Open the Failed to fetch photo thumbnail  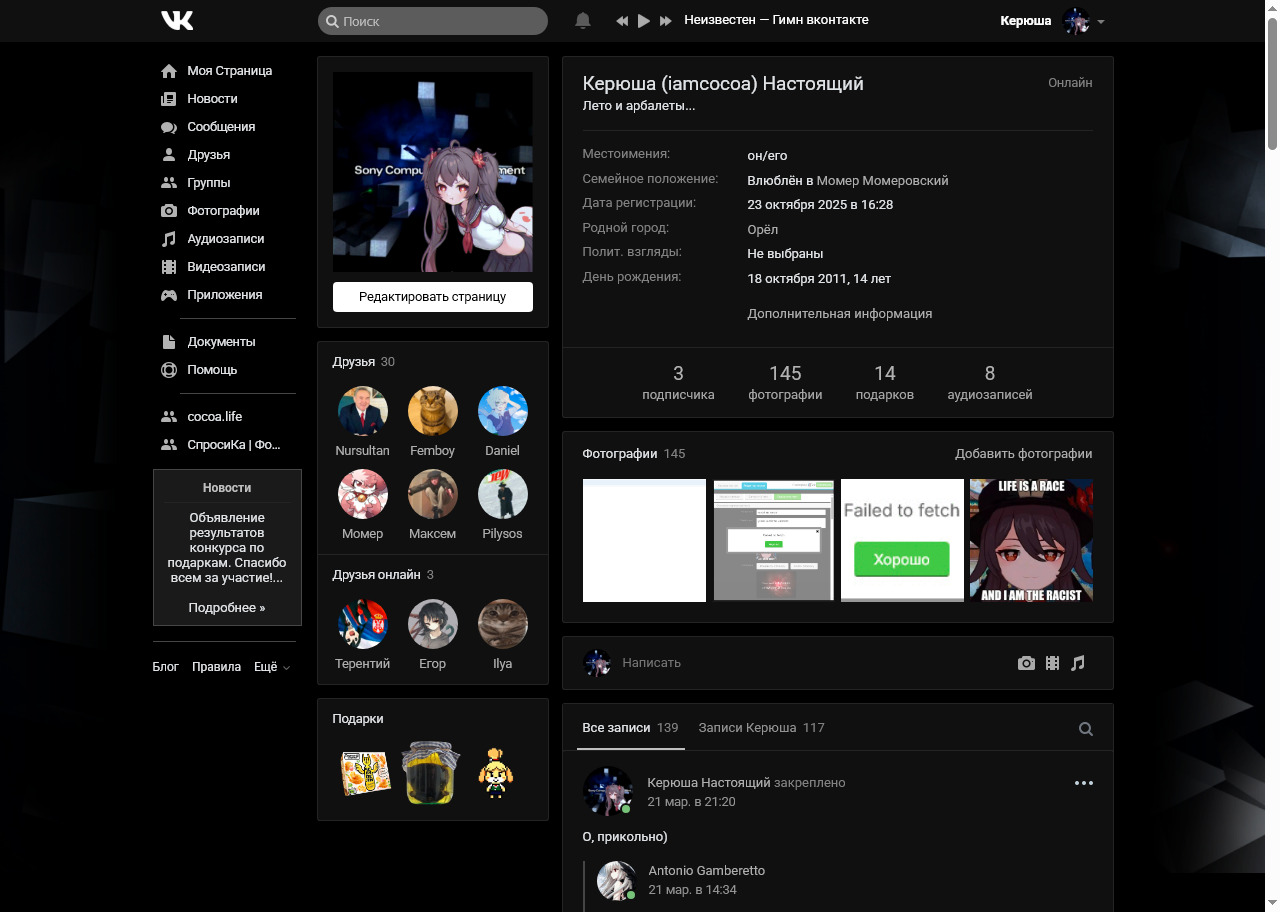click(x=902, y=540)
